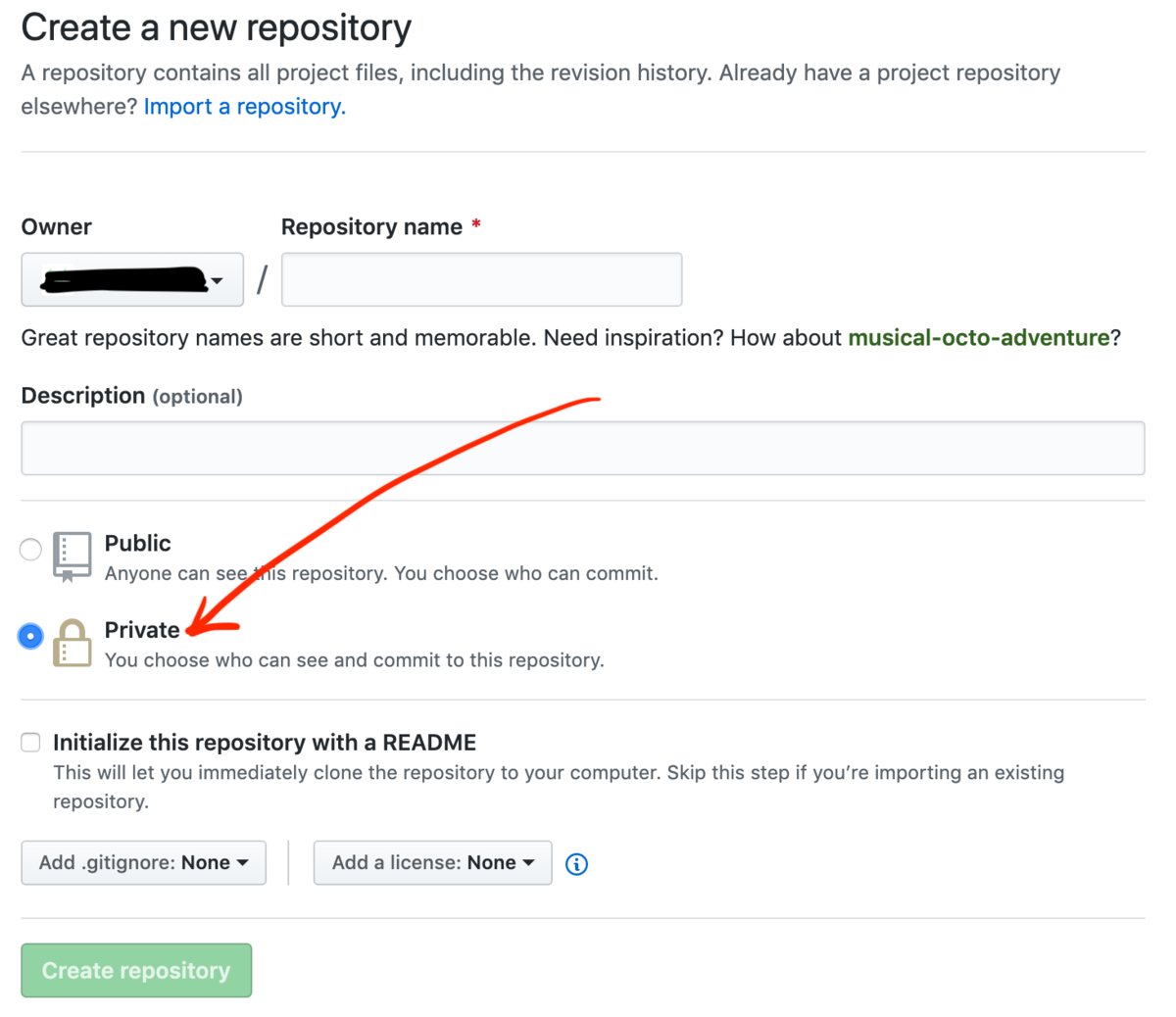The image size is (1176, 1017).
Task: Click the Private option label
Action: click(x=142, y=630)
